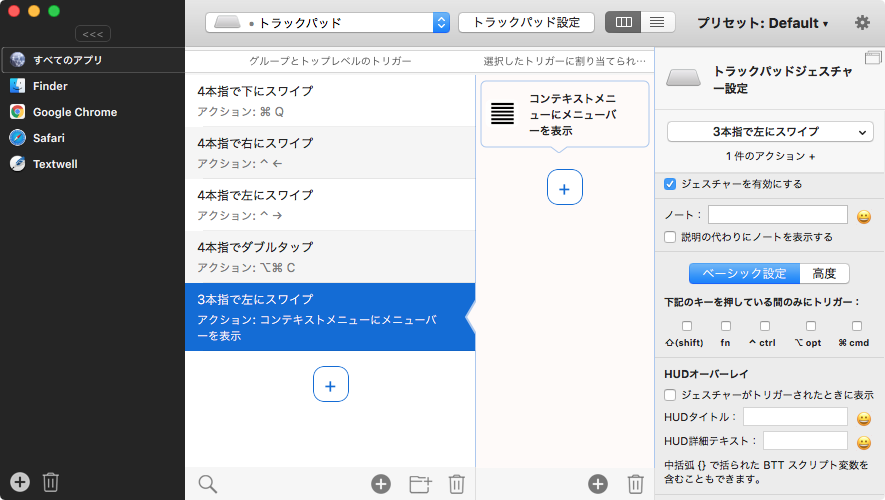
Task: Select the コンテキストメニューにメニューバーを表示 action card
Action: point(564,115)
